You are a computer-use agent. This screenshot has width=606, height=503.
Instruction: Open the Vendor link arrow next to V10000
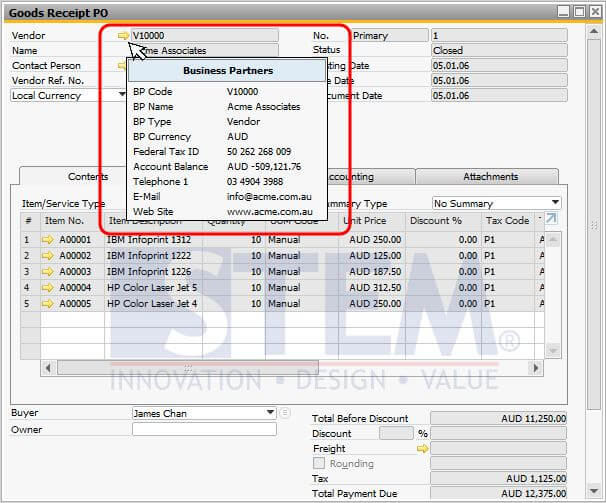pos(123,36)
